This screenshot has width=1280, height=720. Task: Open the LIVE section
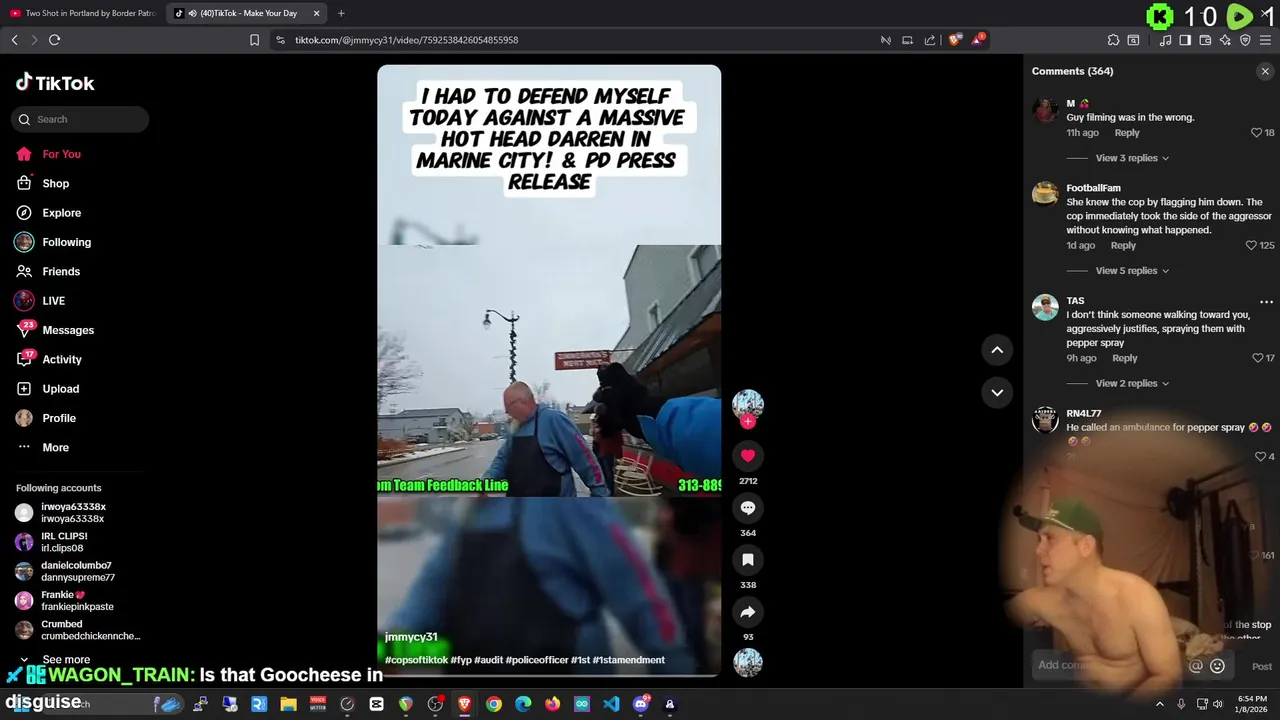[x=40, y=301]
